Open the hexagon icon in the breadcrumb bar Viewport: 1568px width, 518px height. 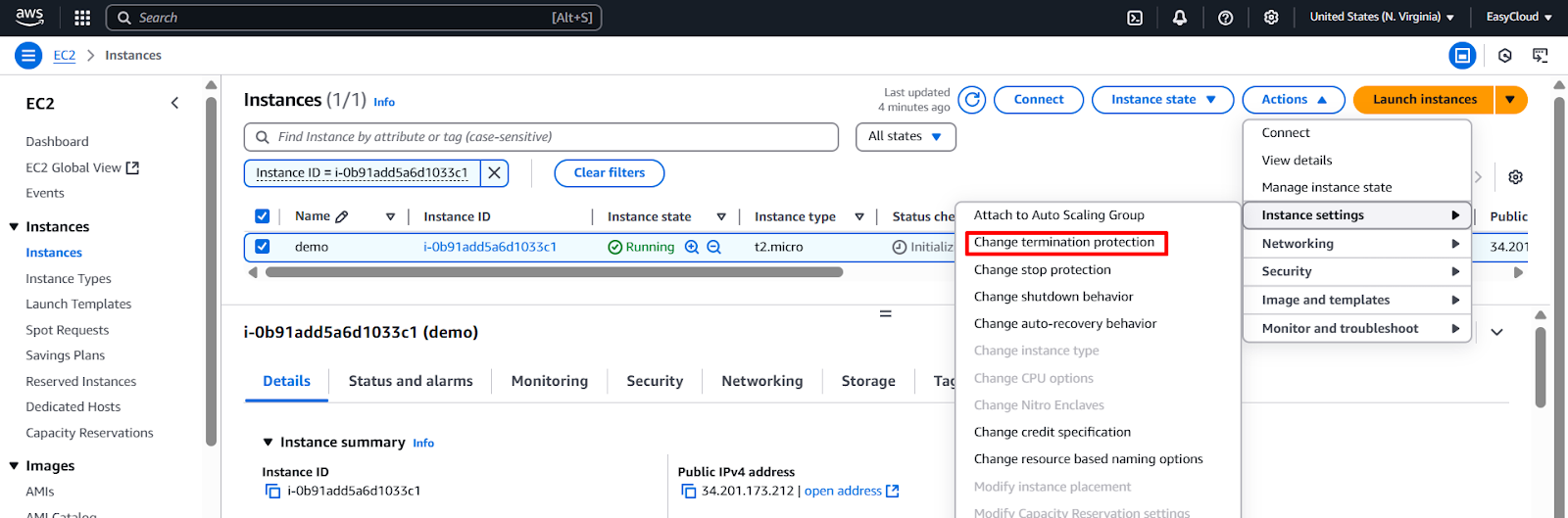coord(1505,56)
